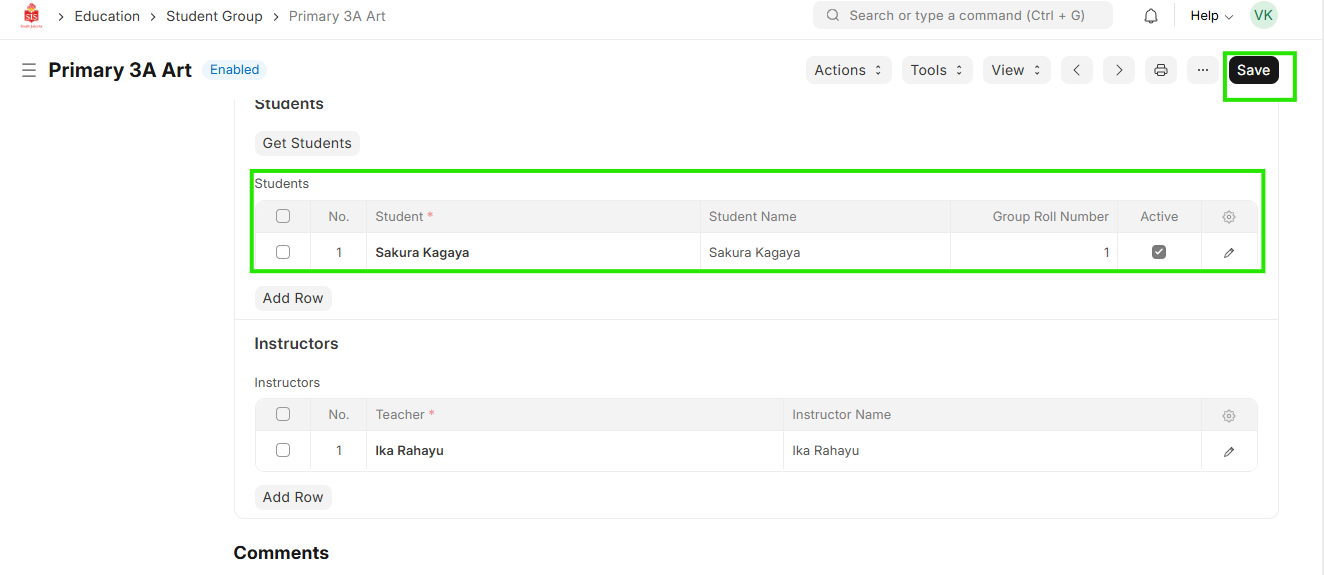Click the notification bell icon
Viewport: 1324px width, 575px height.
(1151, 16)
